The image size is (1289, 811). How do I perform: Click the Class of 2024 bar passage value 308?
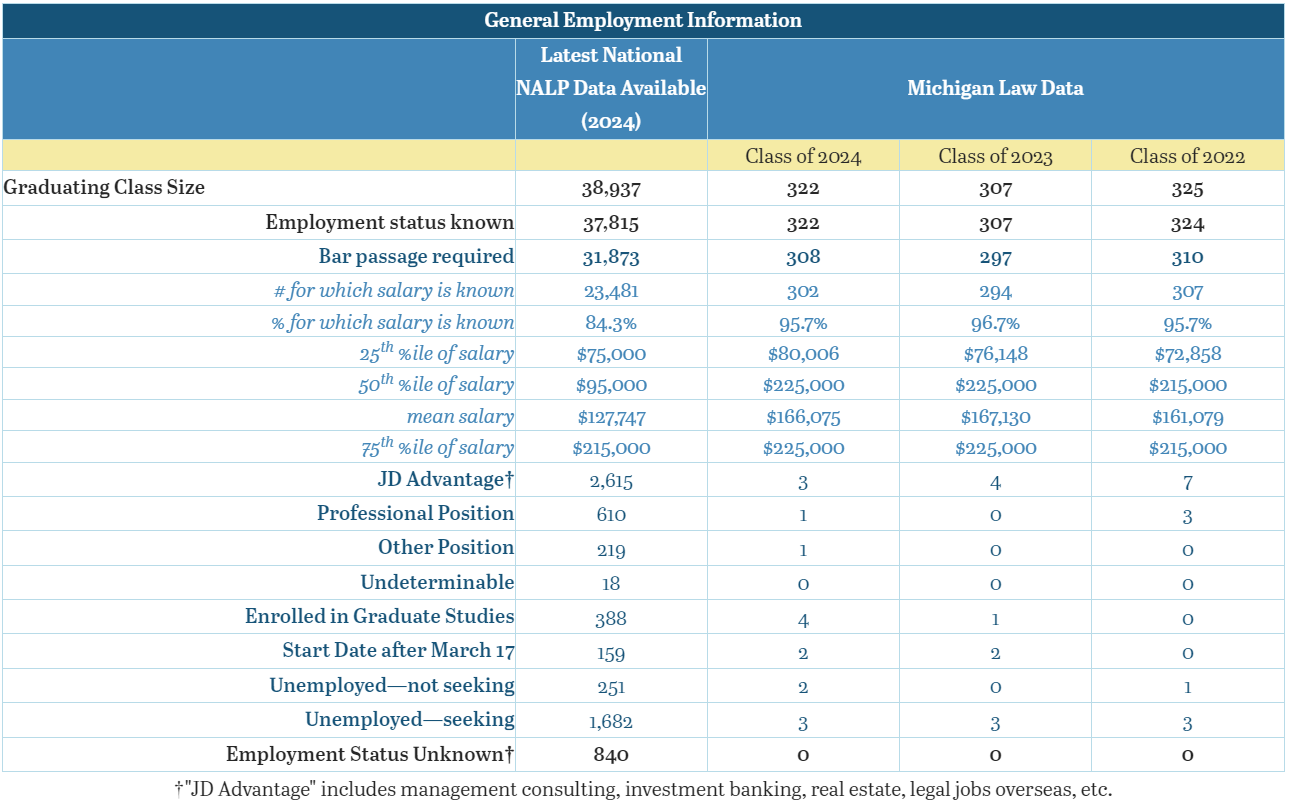tap(803, 257)
